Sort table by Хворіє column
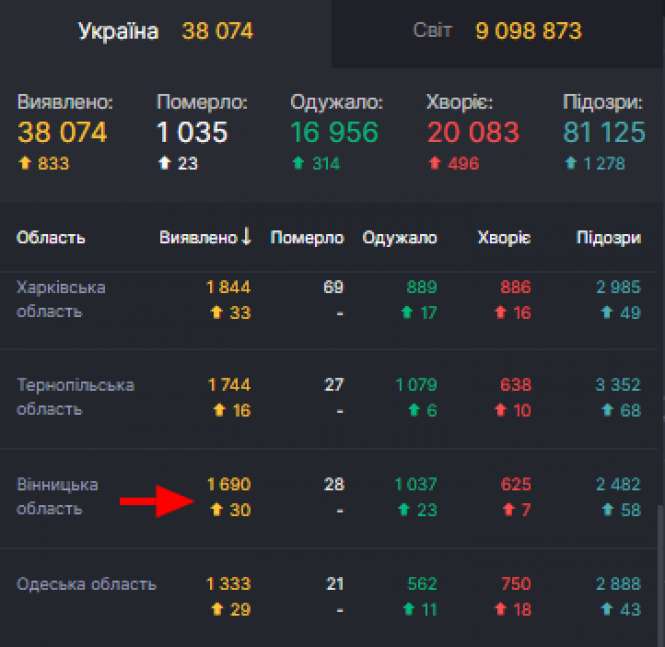Image resolution: width=665 pixels, height=647 pixels. coord(504,238)
